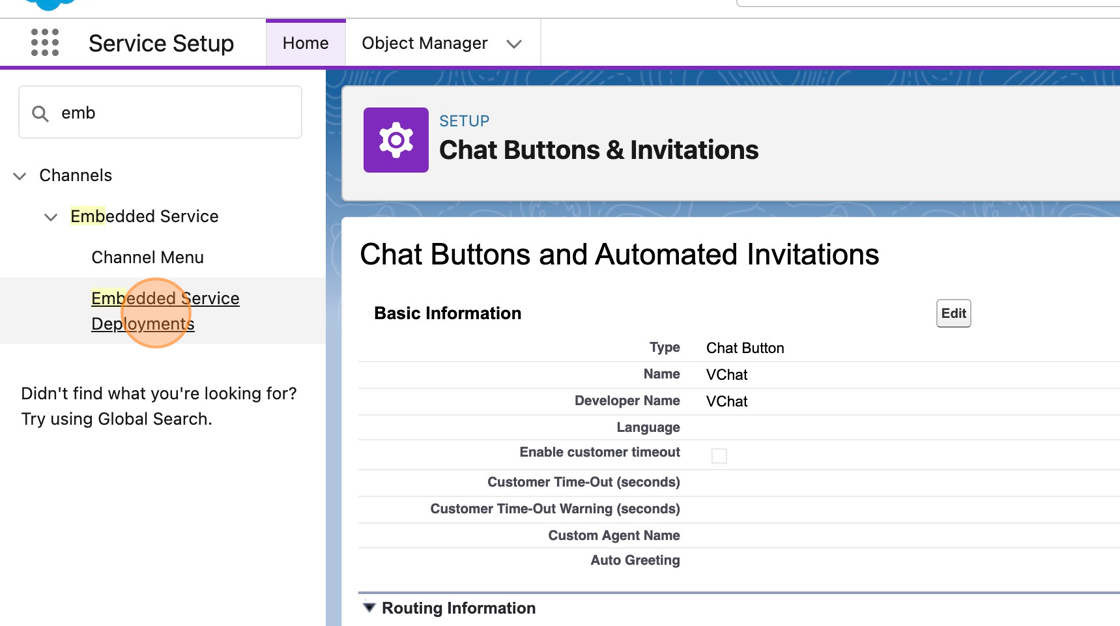Image resolution: width=1120 pixels, height=626 pixels.
Task: Click the Edit button in Basic Information
Action: pyautogui.click(x=954, y=313)
